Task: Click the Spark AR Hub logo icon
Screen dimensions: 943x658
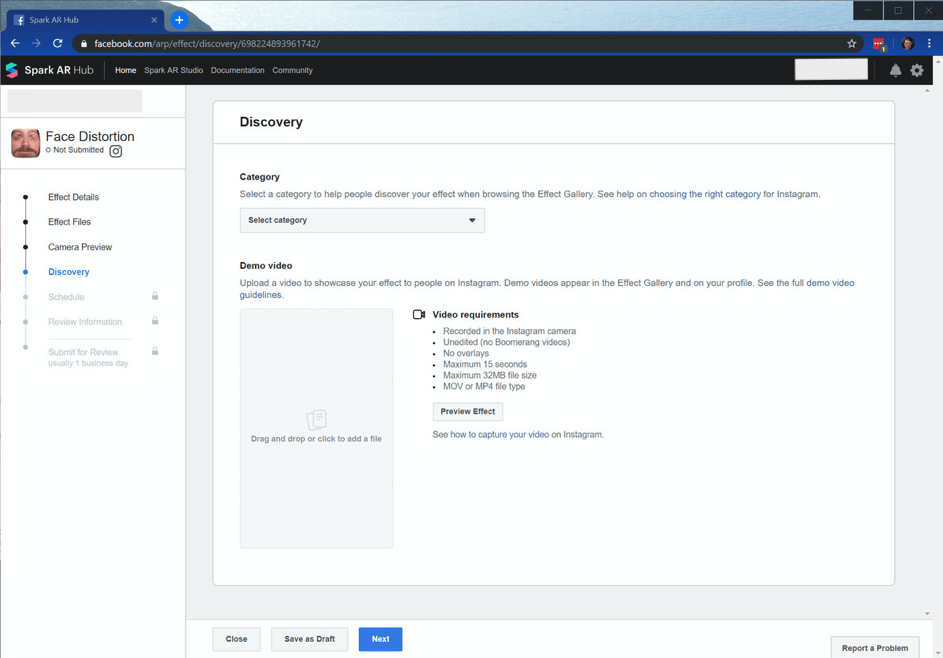Action: (12, 70)
